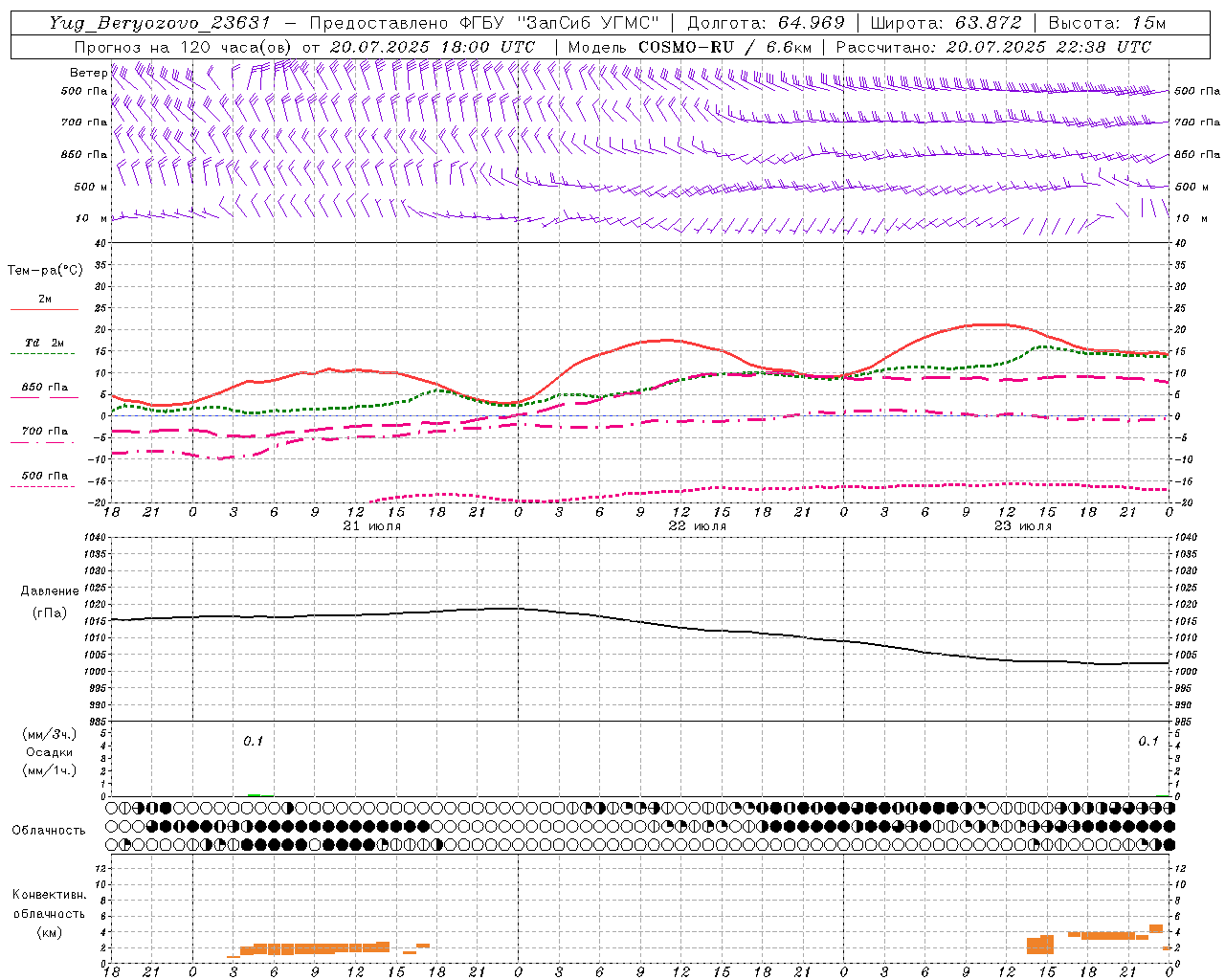The height and width of the screenshot is (980, 1225).
Task: Select forecast header Прогноз на 120 часа(ов)
Action: coord(185,47)
